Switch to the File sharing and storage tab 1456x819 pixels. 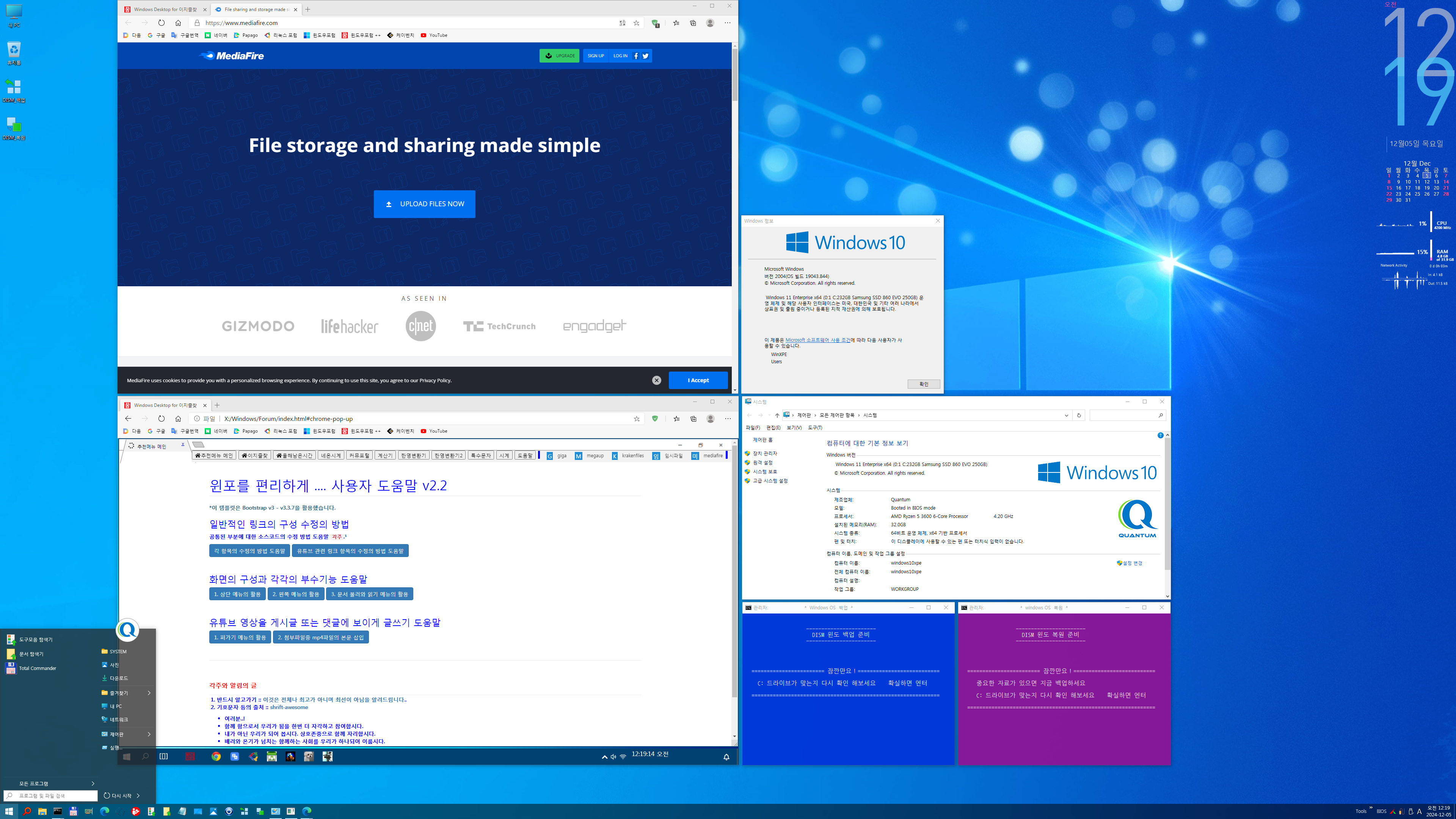256,9
